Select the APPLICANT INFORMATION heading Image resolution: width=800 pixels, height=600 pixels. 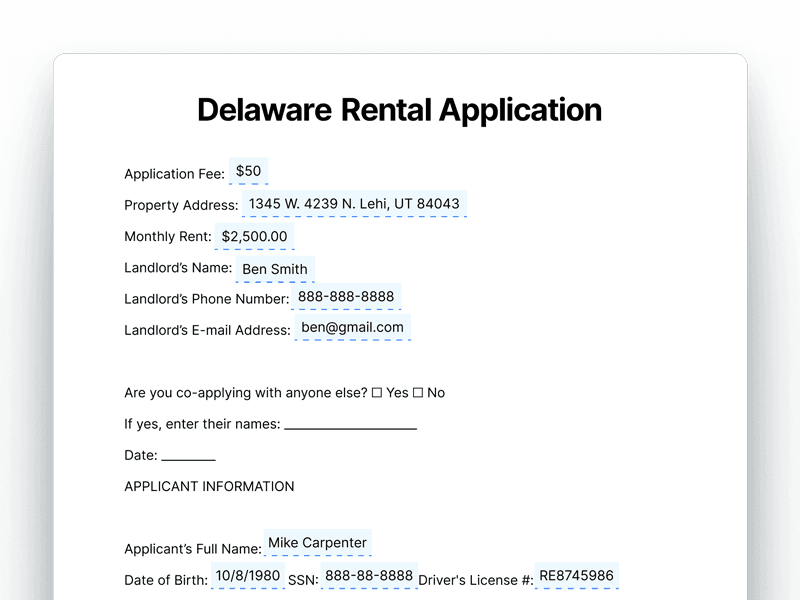coord(208,486)
